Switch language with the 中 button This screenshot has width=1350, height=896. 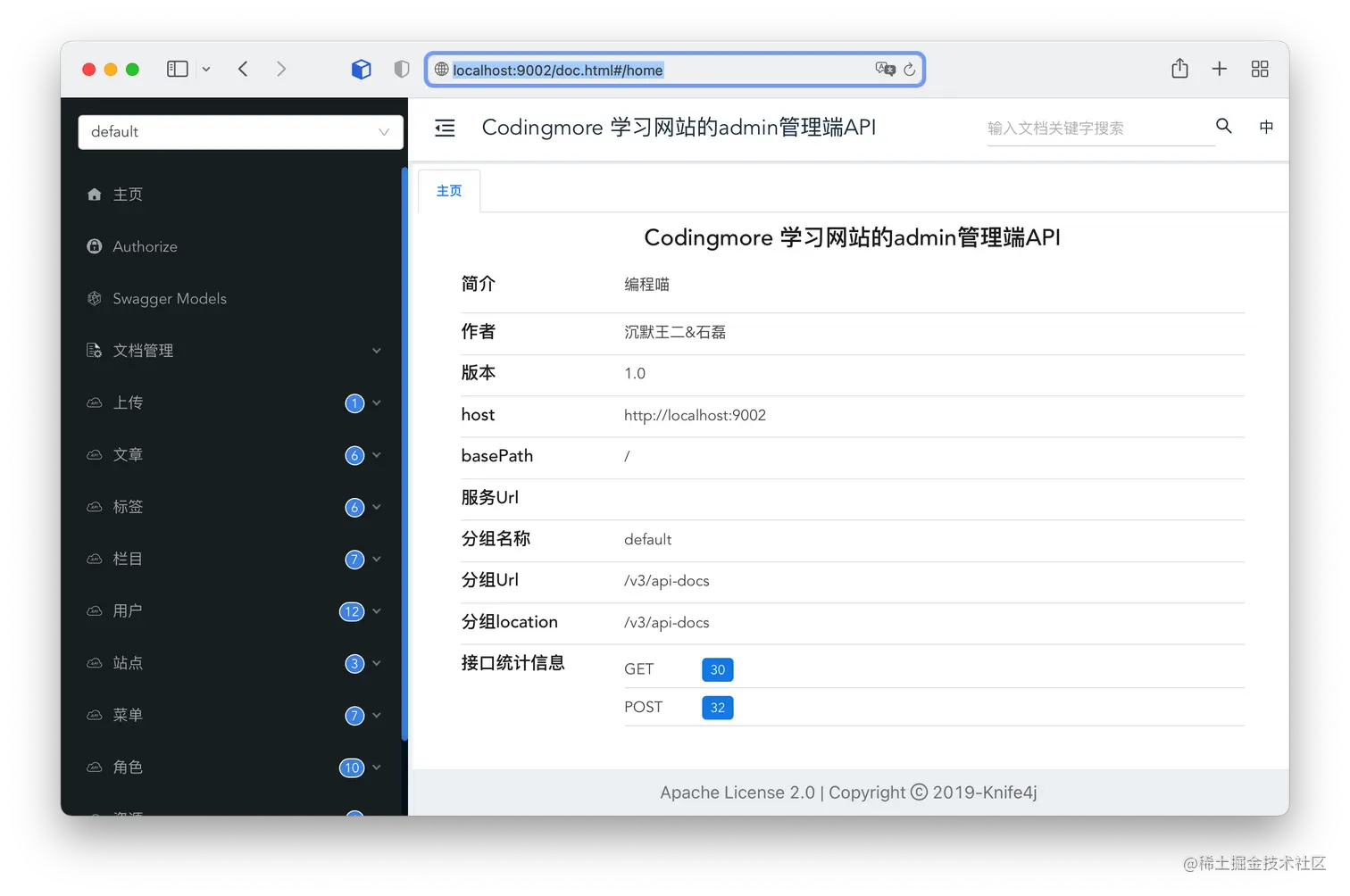(x=1266, y=127)
